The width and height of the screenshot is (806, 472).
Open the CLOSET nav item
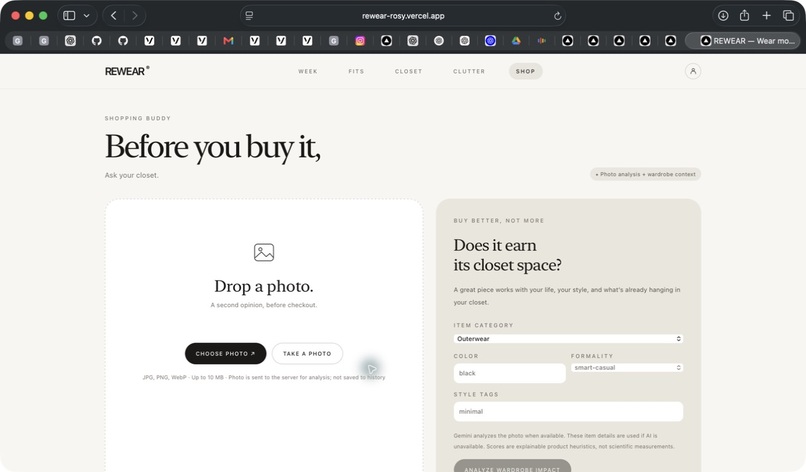(x=409, y=71)
